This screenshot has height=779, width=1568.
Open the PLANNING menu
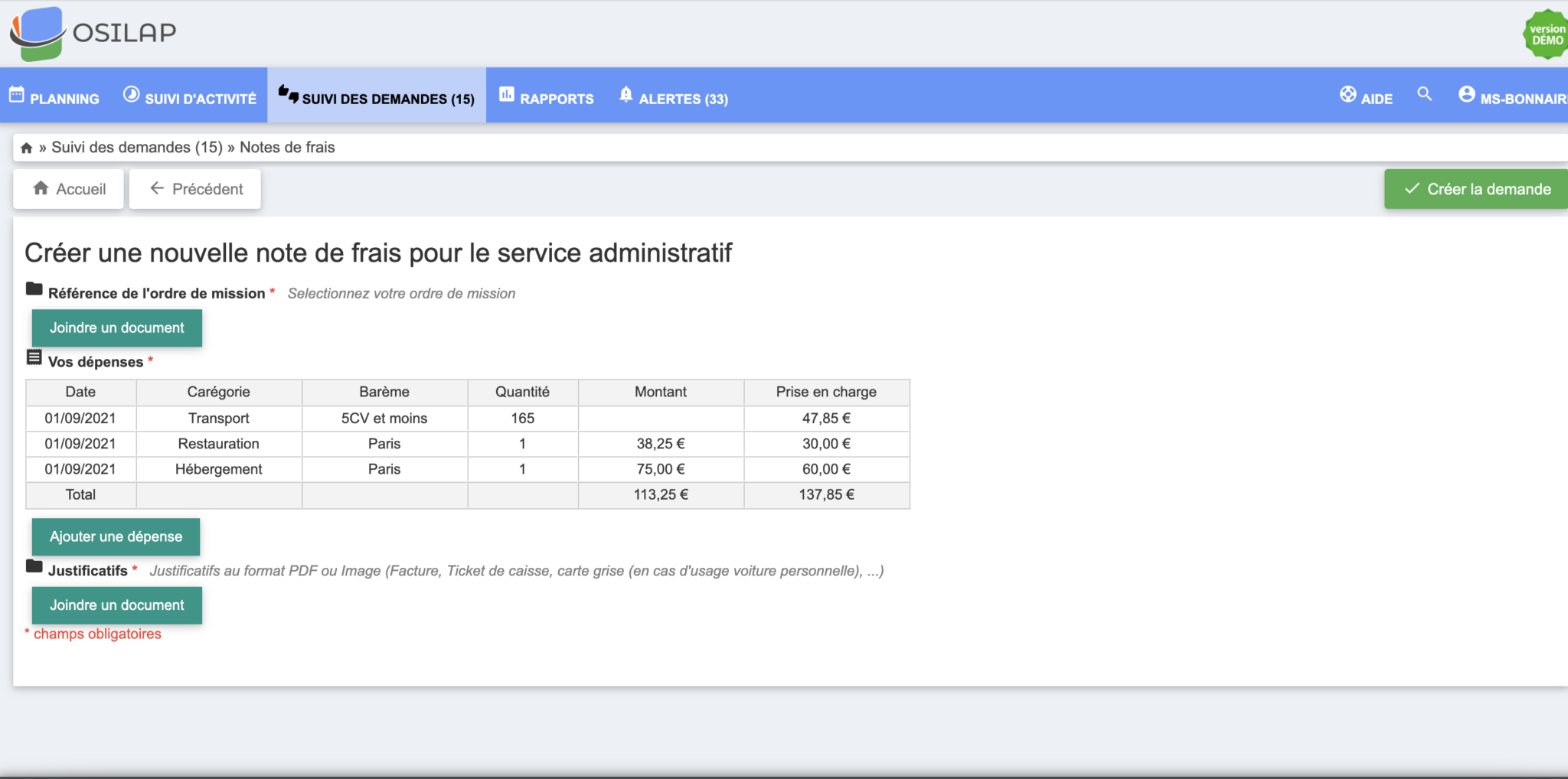54,96
